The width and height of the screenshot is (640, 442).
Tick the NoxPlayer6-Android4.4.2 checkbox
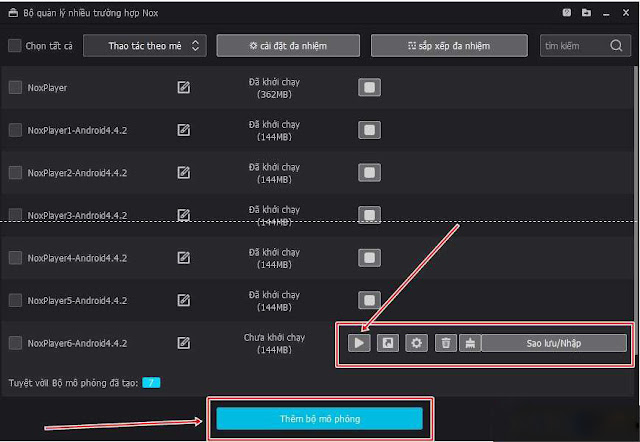tap(16, 343)
